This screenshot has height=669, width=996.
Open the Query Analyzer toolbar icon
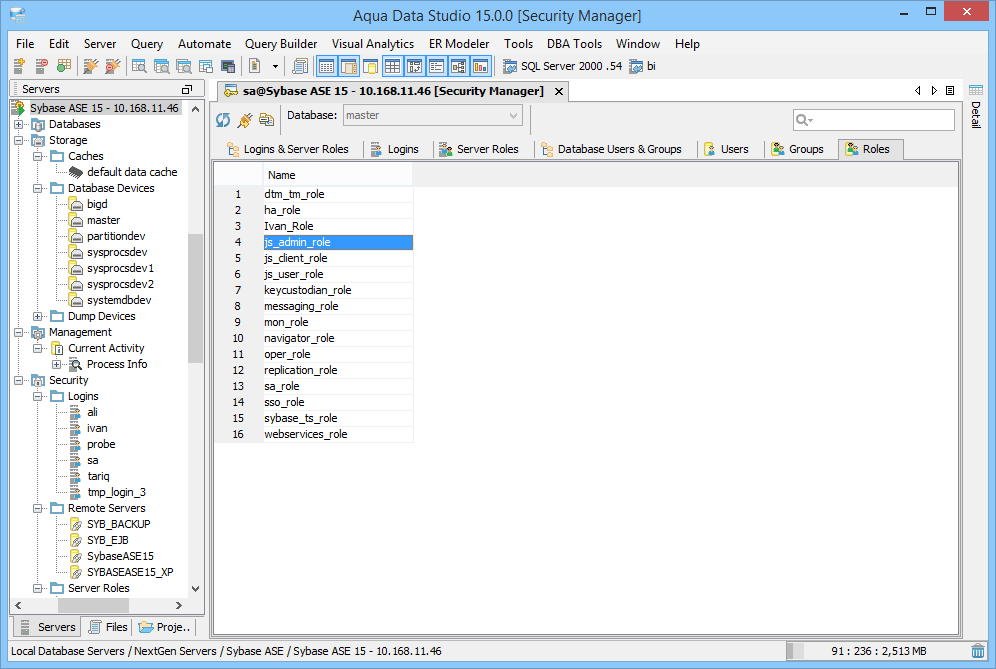point(138,65)
